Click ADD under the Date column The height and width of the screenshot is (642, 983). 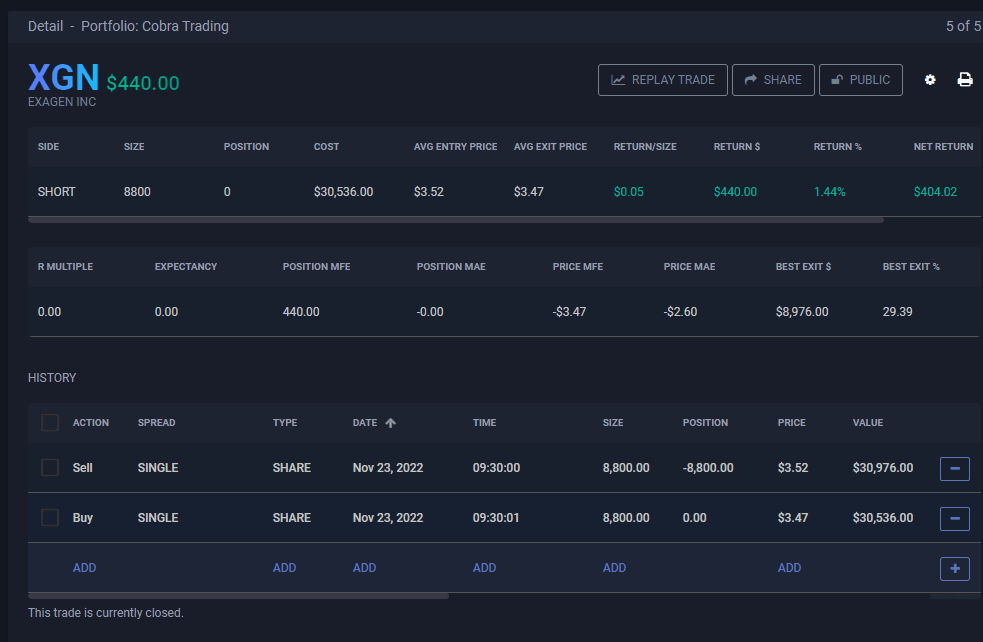click(x=364, y=568)
